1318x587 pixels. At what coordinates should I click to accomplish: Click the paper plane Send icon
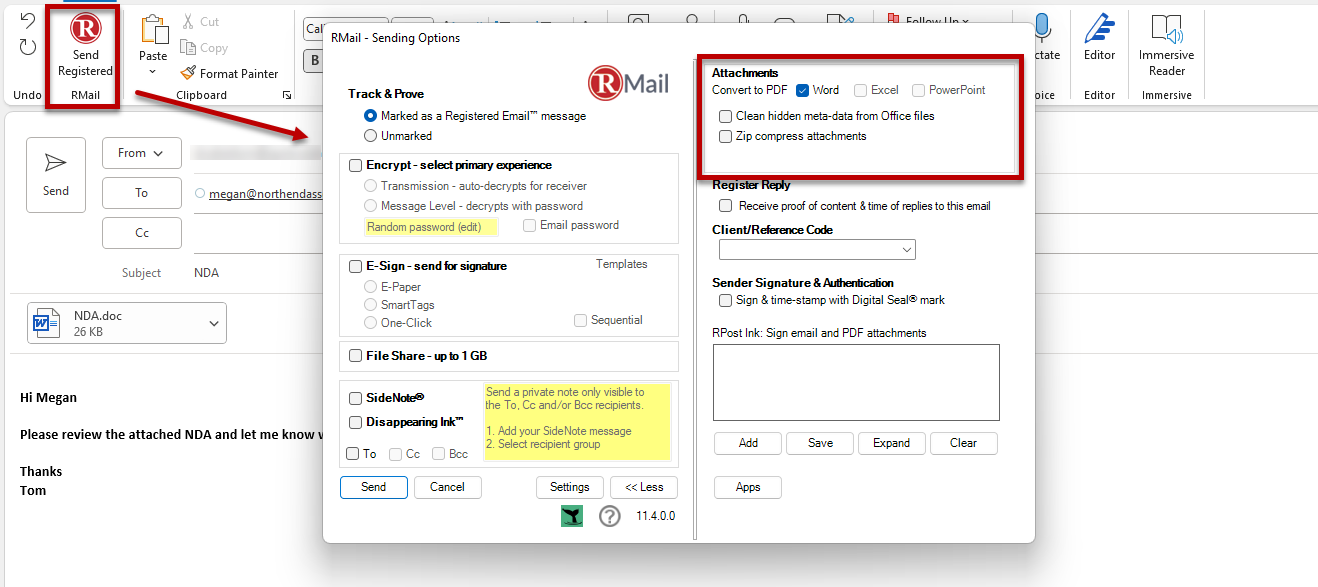pyautogui.click(x=56, y=164)
